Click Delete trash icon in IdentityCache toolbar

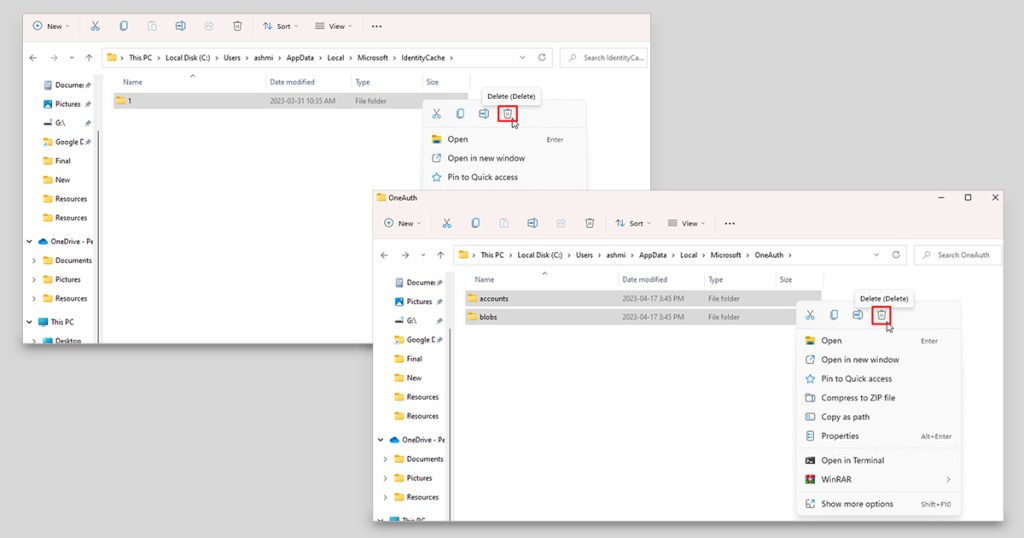click(x=237, y=26)
